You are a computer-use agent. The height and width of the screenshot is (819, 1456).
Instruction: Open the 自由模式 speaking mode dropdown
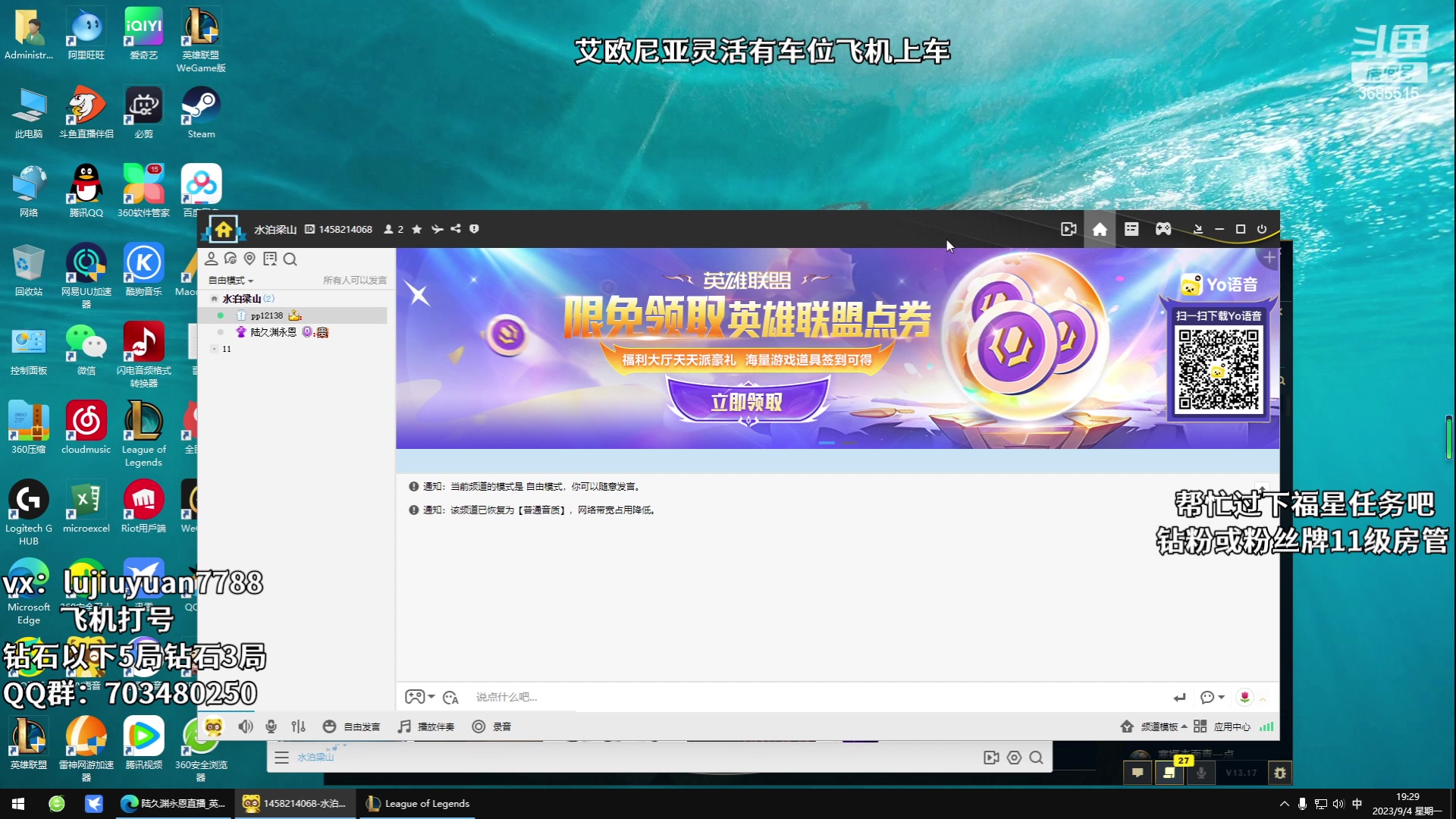231,281
